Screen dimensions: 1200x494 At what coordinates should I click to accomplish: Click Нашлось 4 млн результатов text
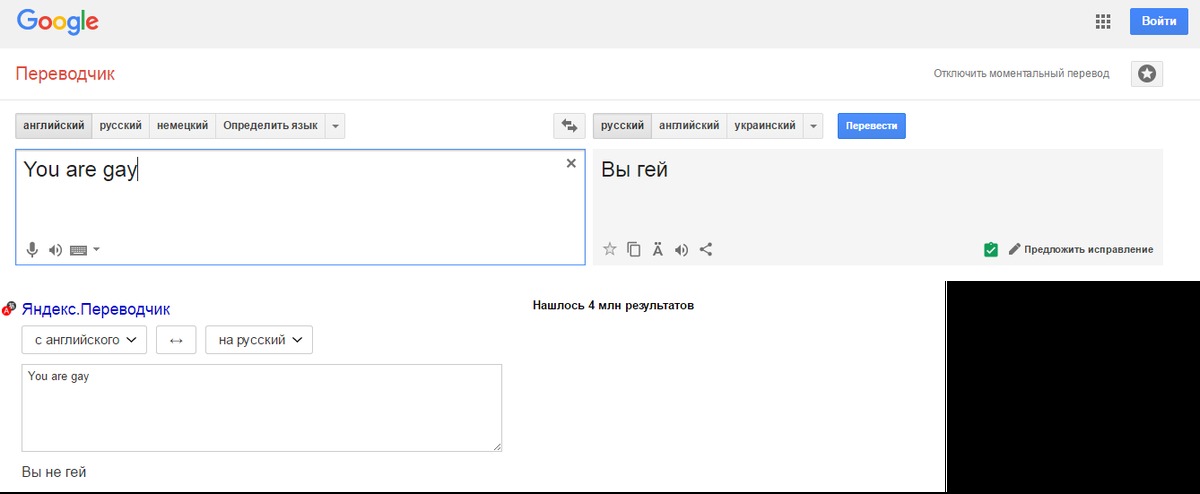click(x=613, y=305)
